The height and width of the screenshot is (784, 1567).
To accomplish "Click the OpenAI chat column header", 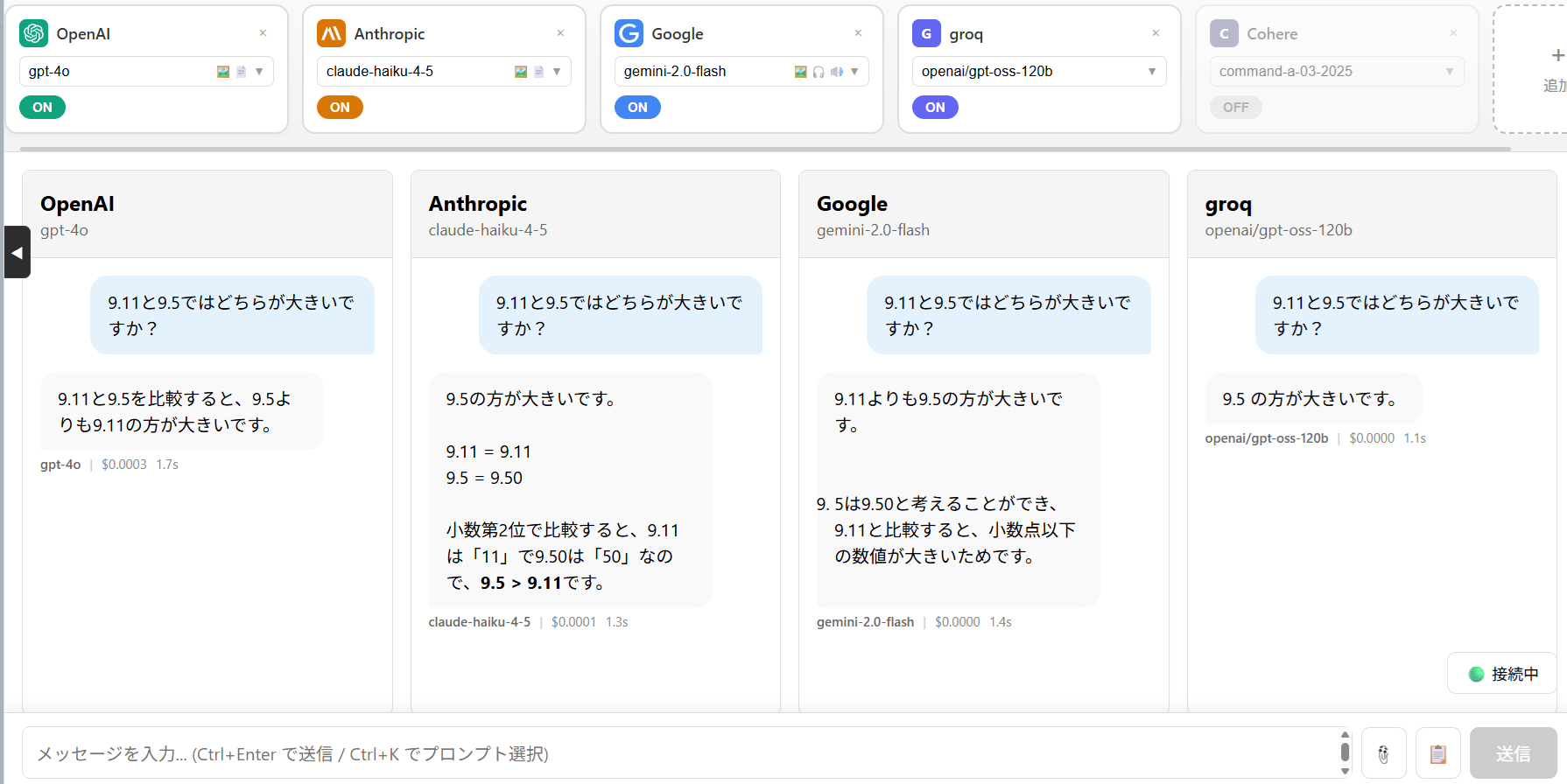I will (x=207, y=214).
